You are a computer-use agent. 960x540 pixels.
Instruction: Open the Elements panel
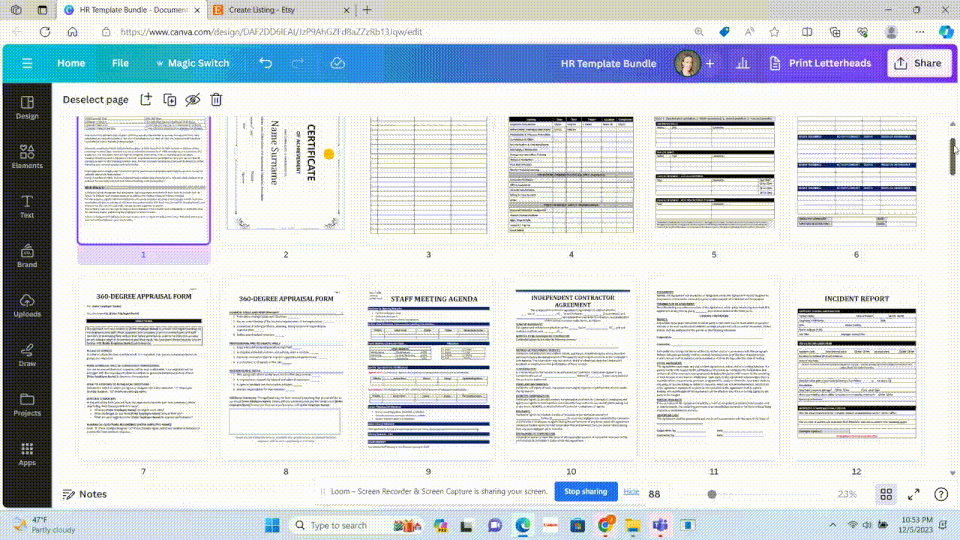tap(27, 156)
